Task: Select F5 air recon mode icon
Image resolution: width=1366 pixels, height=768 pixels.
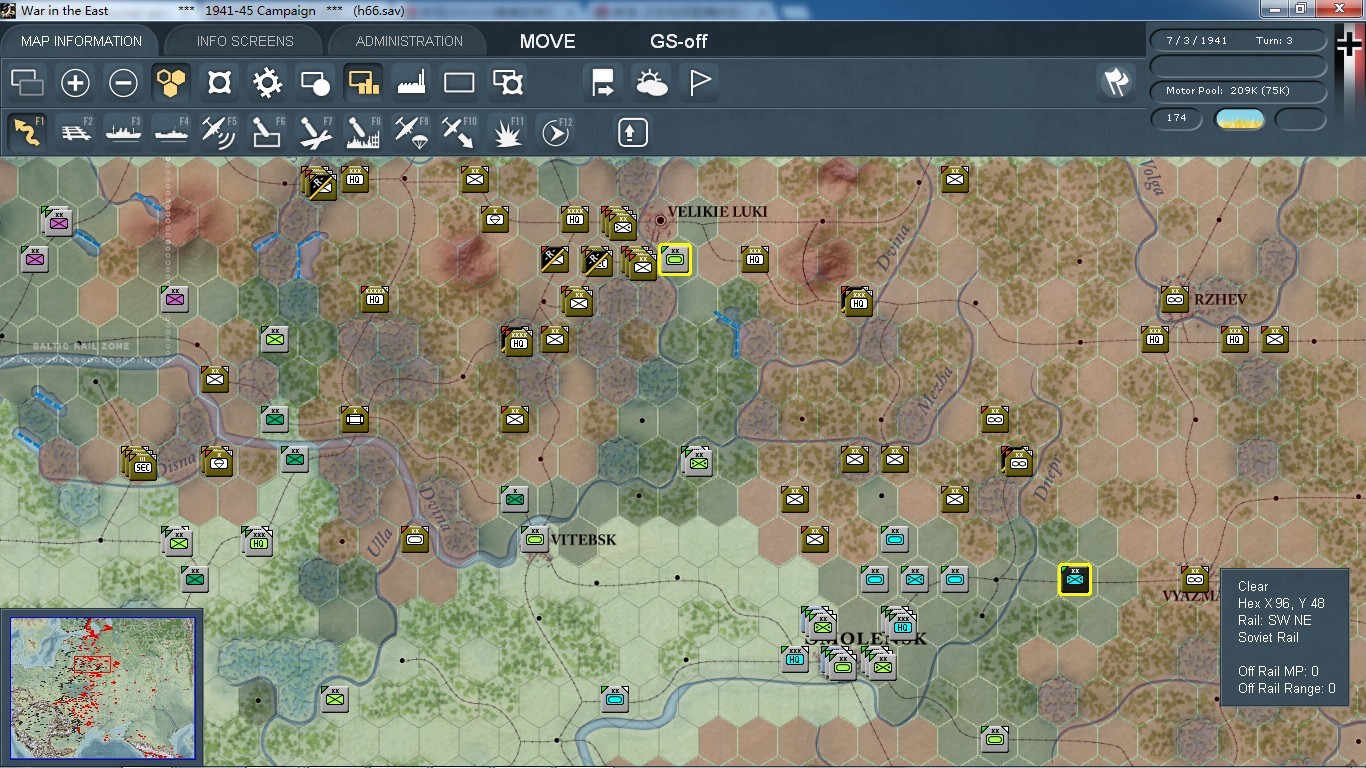Action: [219, 132]
